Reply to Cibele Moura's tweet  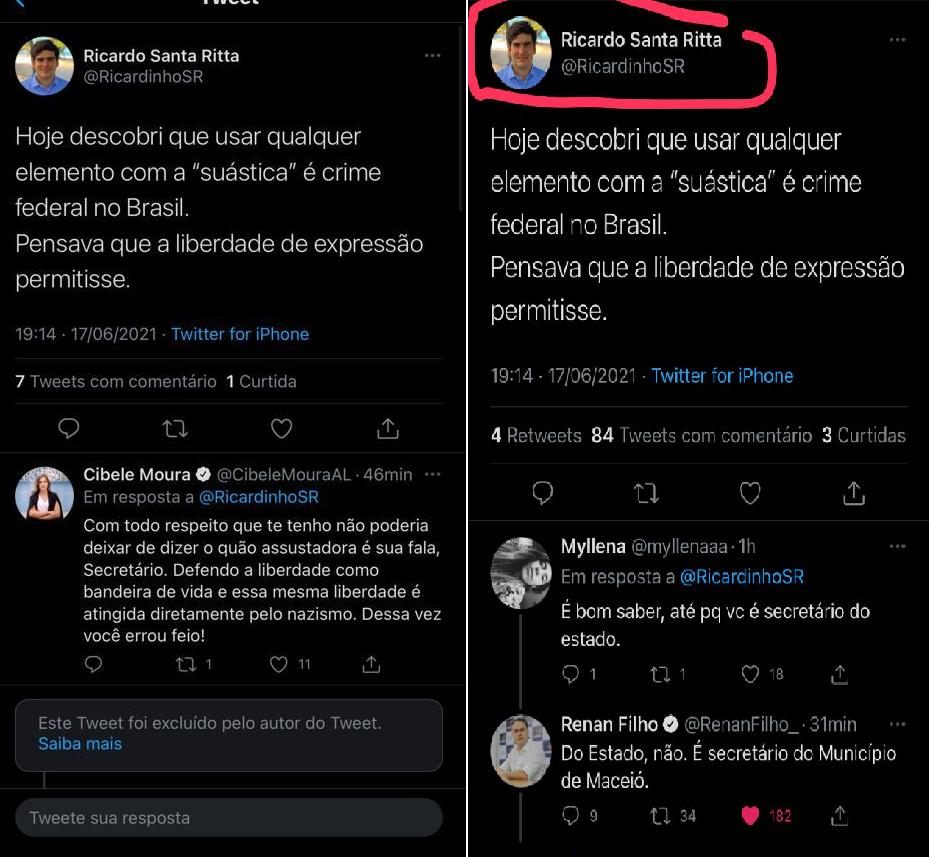(93, 664)
